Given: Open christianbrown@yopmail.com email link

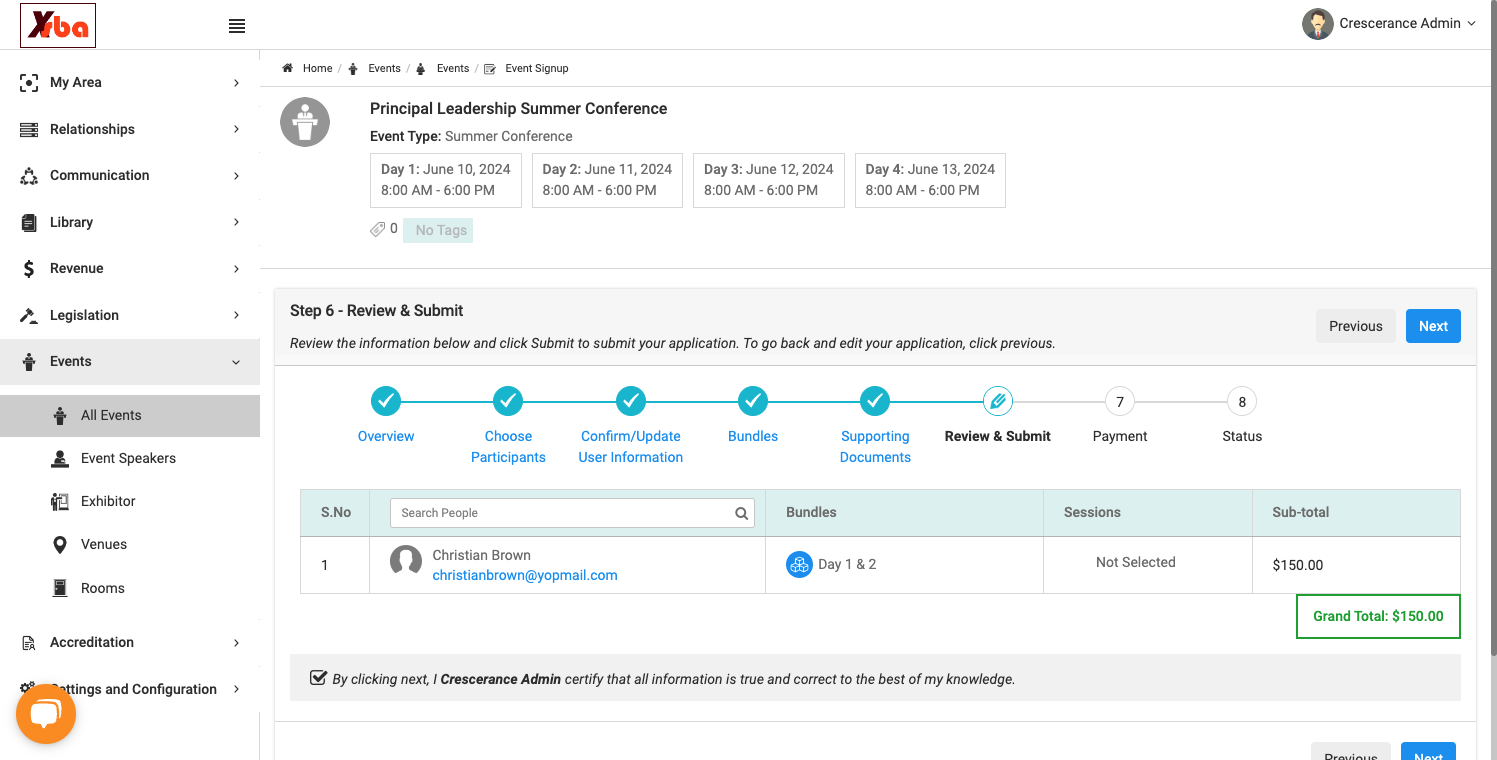Looking at the screenshot, I should 525,575.
